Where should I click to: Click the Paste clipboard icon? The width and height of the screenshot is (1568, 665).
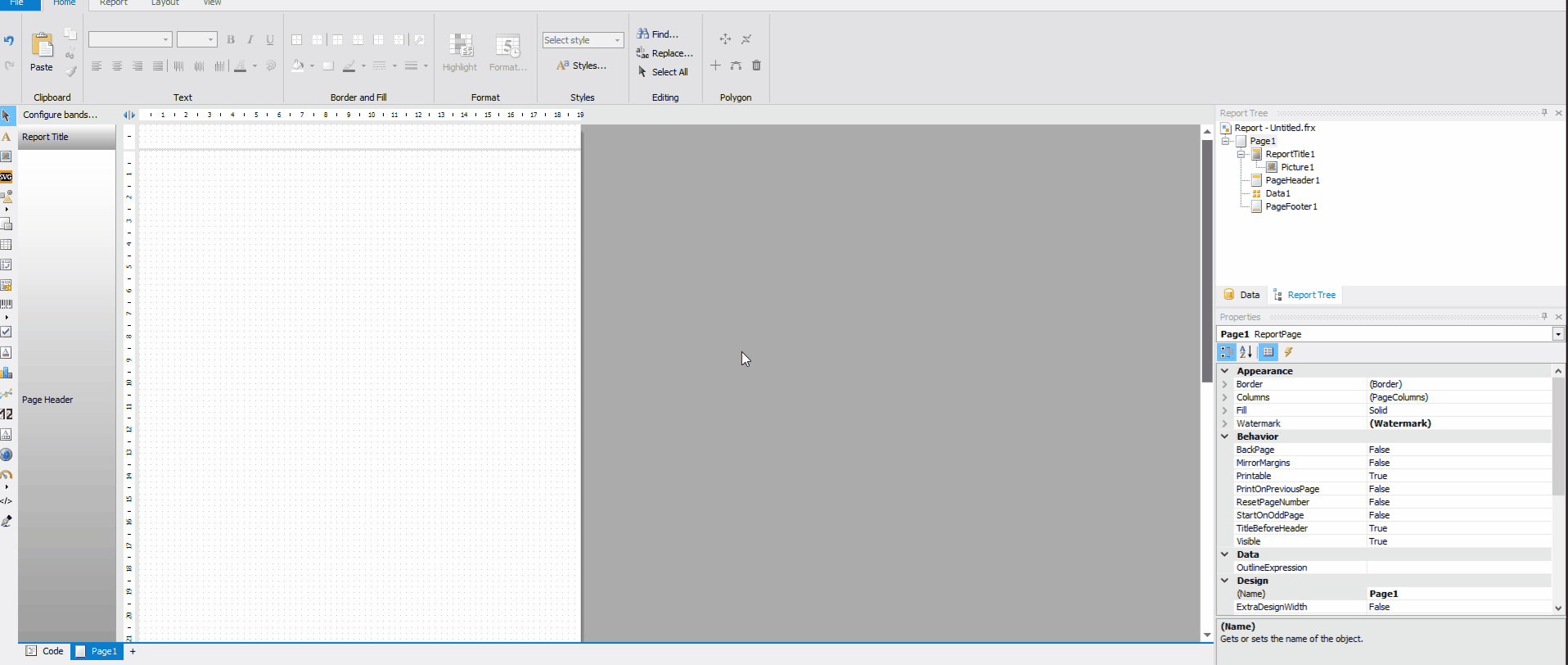42,45
